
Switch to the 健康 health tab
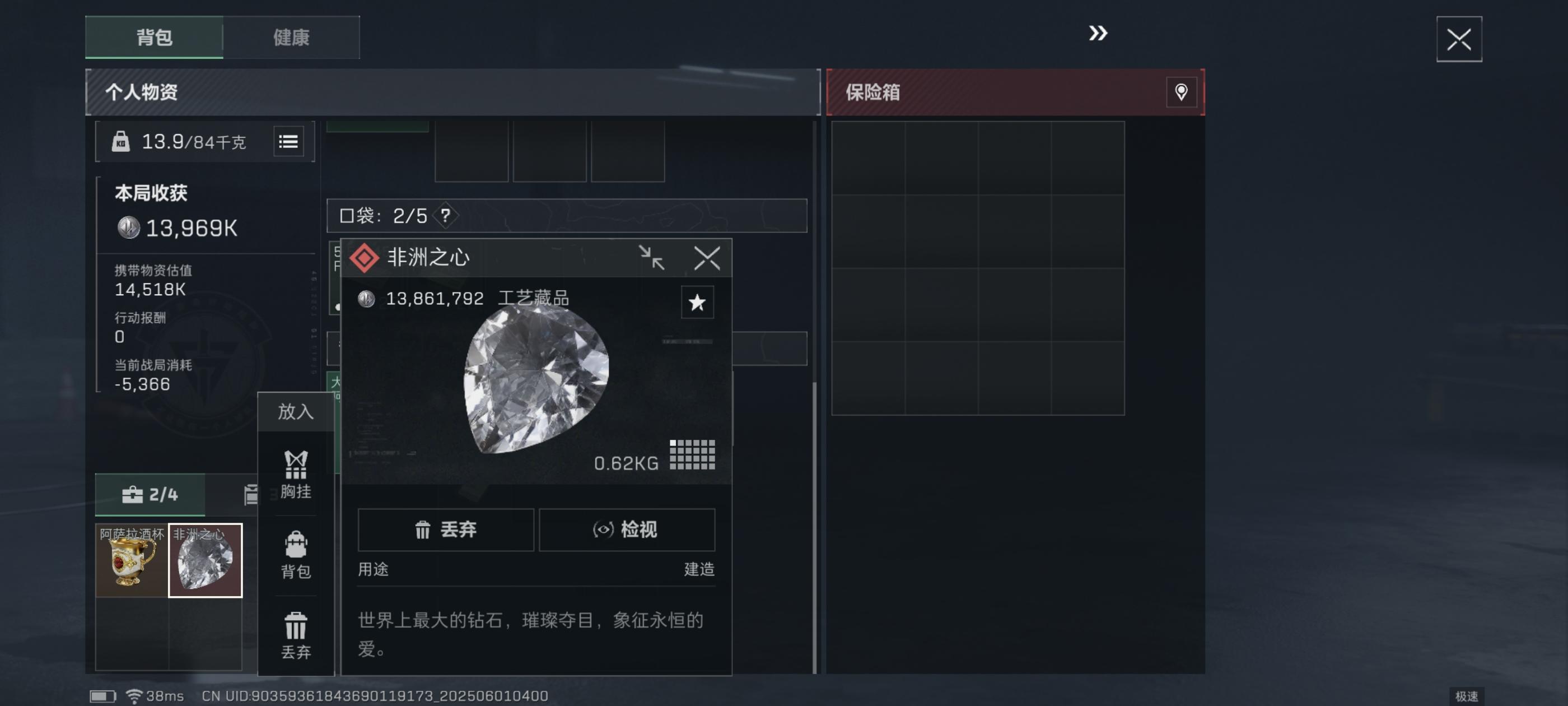click(x=291, y=38)
